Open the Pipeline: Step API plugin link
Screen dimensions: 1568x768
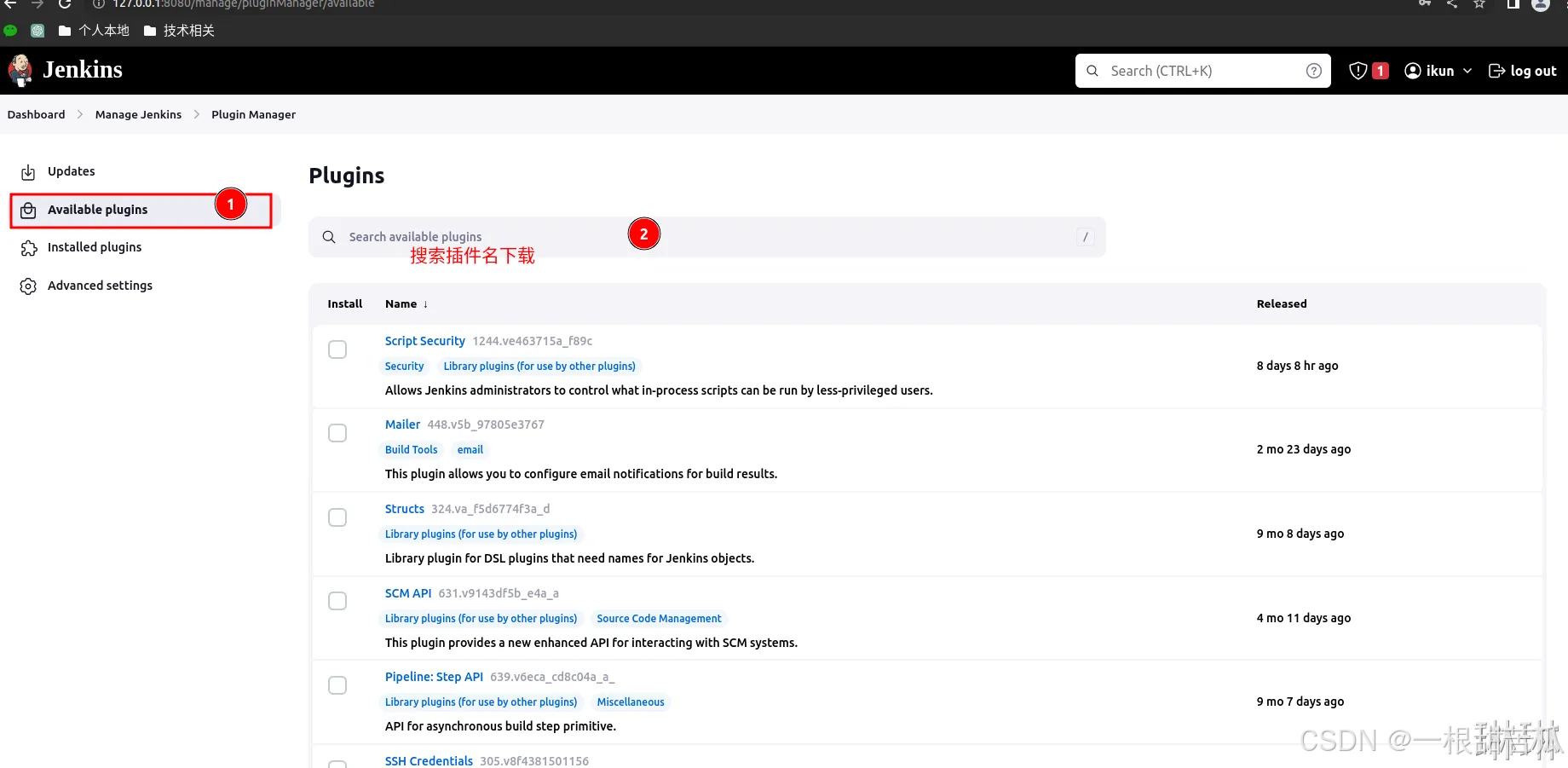pos(434,677)
